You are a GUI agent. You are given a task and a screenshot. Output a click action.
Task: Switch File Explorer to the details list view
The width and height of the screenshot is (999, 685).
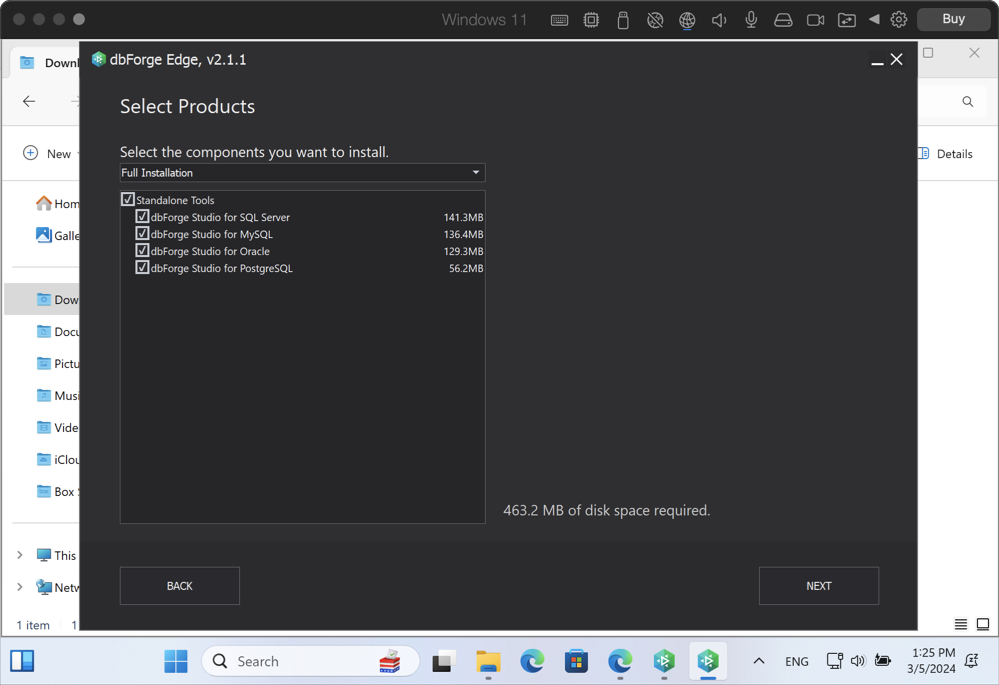(x=961, y=624)
